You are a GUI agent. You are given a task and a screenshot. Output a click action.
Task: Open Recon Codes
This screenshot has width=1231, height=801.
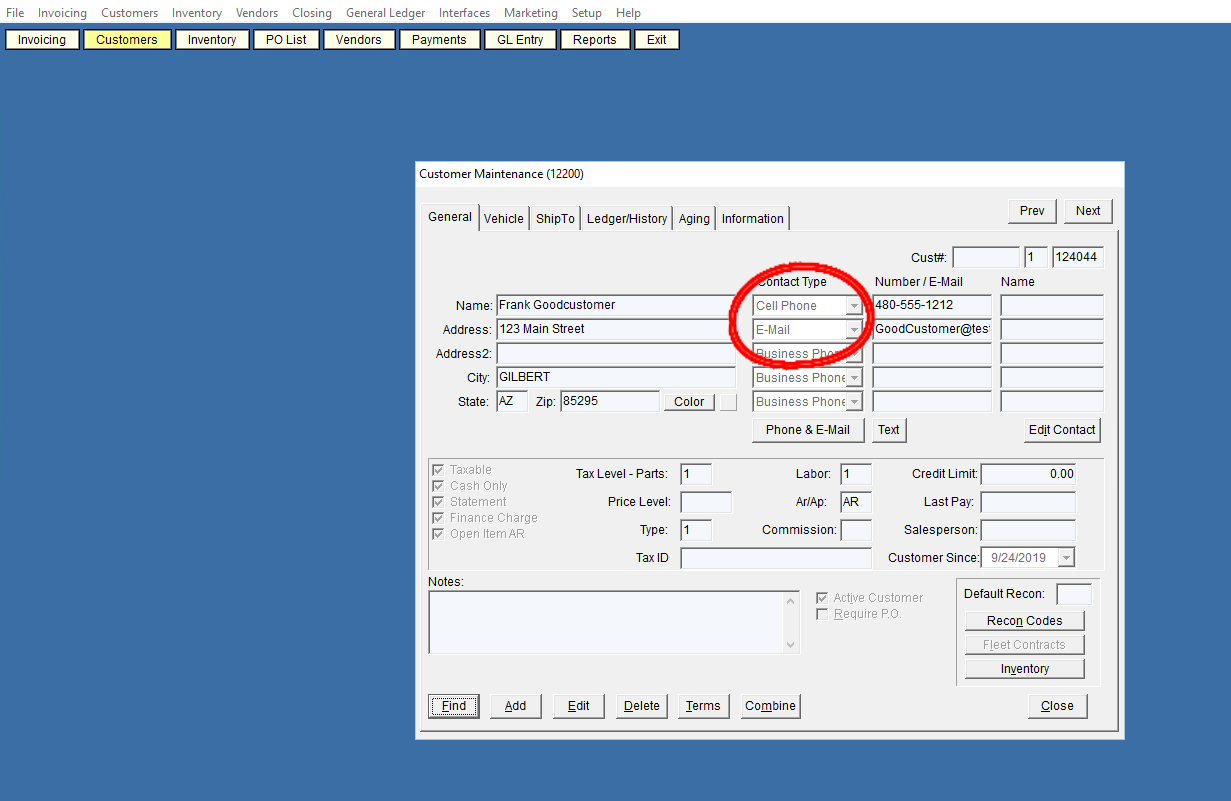coord(1025,621)
